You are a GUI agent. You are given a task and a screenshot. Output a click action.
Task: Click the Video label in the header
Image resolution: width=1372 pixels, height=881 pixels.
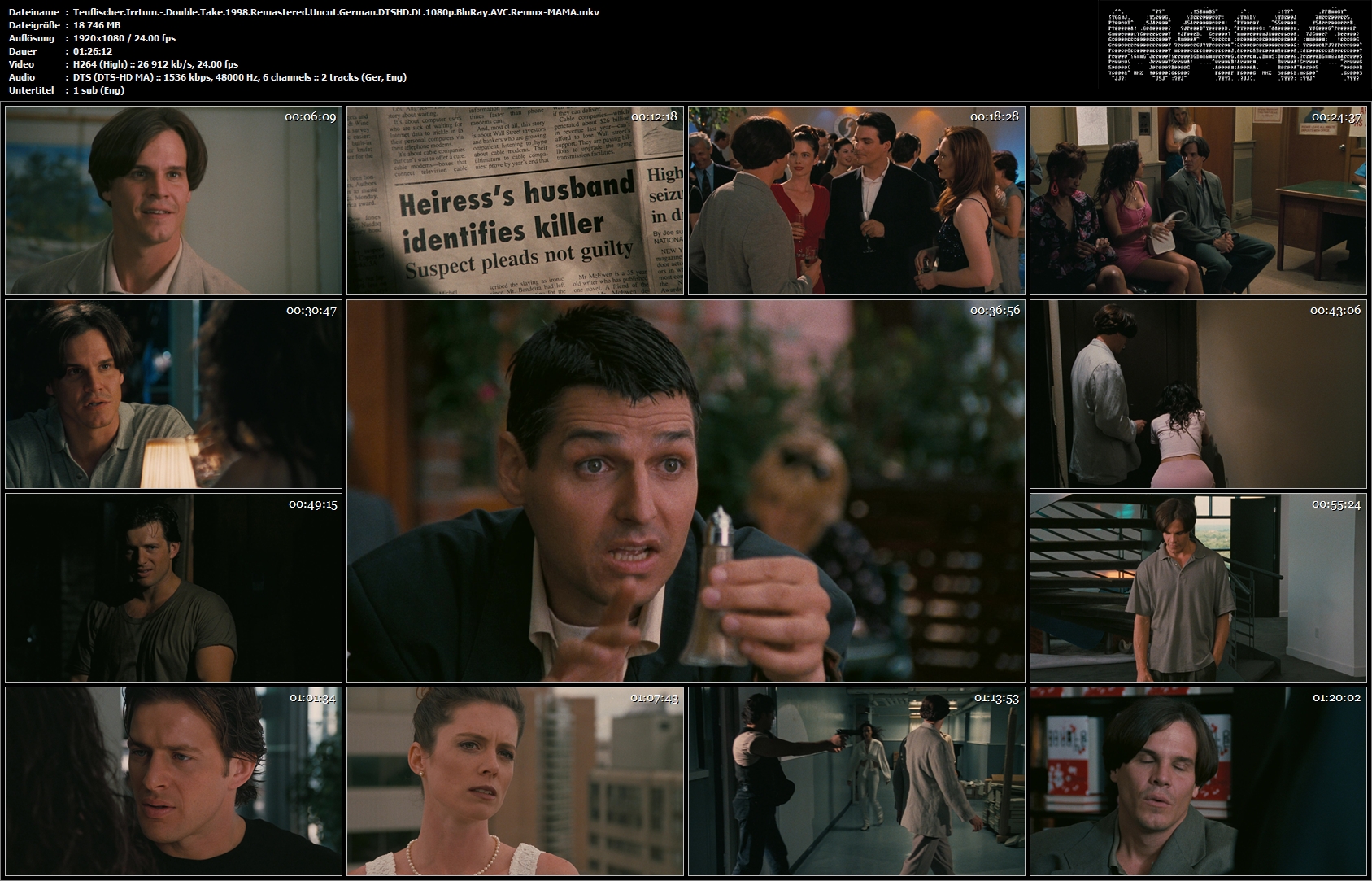tap(22, 64)
